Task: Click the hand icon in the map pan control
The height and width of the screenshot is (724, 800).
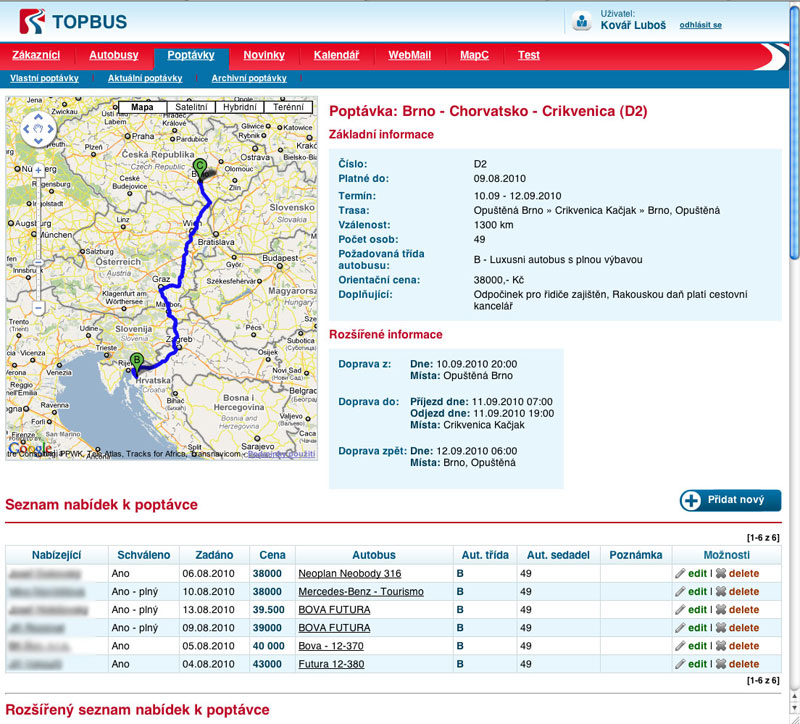Action: 38,129
